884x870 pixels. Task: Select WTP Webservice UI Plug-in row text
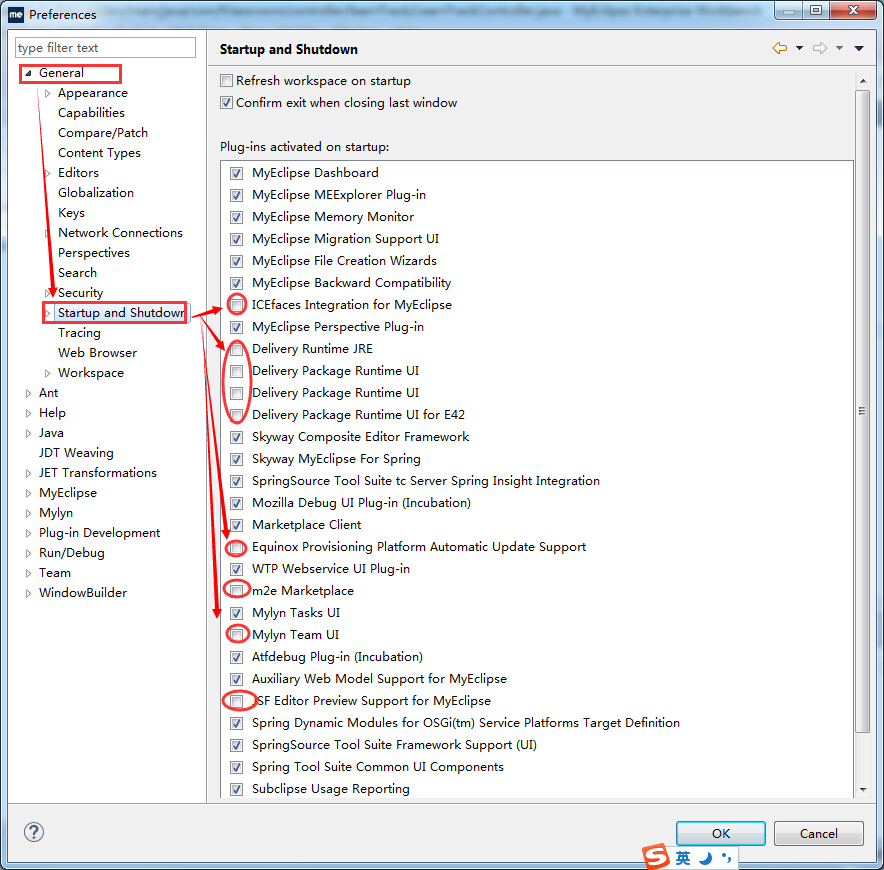point(330,569)
